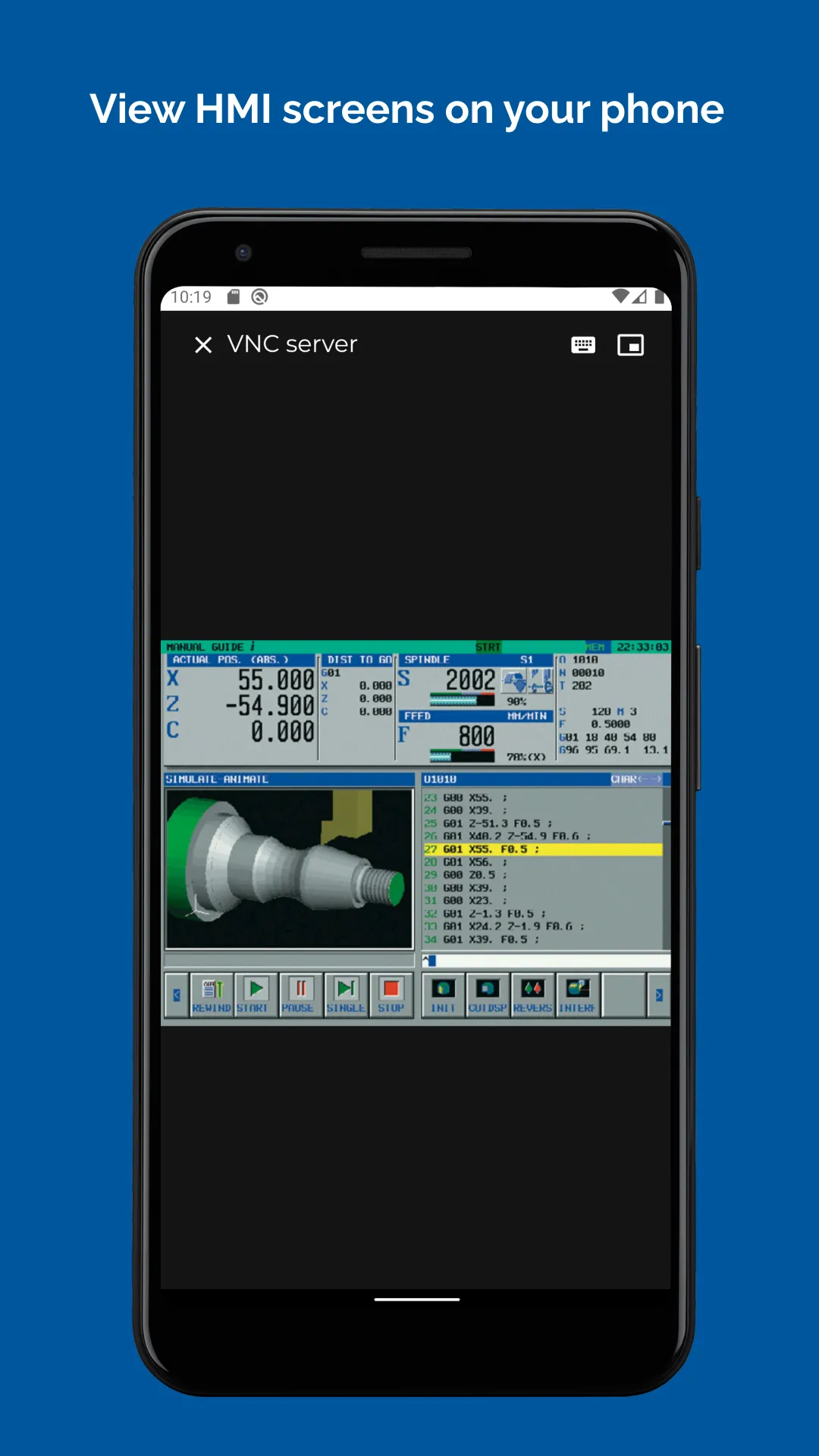Click the INTERF soft key
The image size is (819, 1456).
(578, 995)
